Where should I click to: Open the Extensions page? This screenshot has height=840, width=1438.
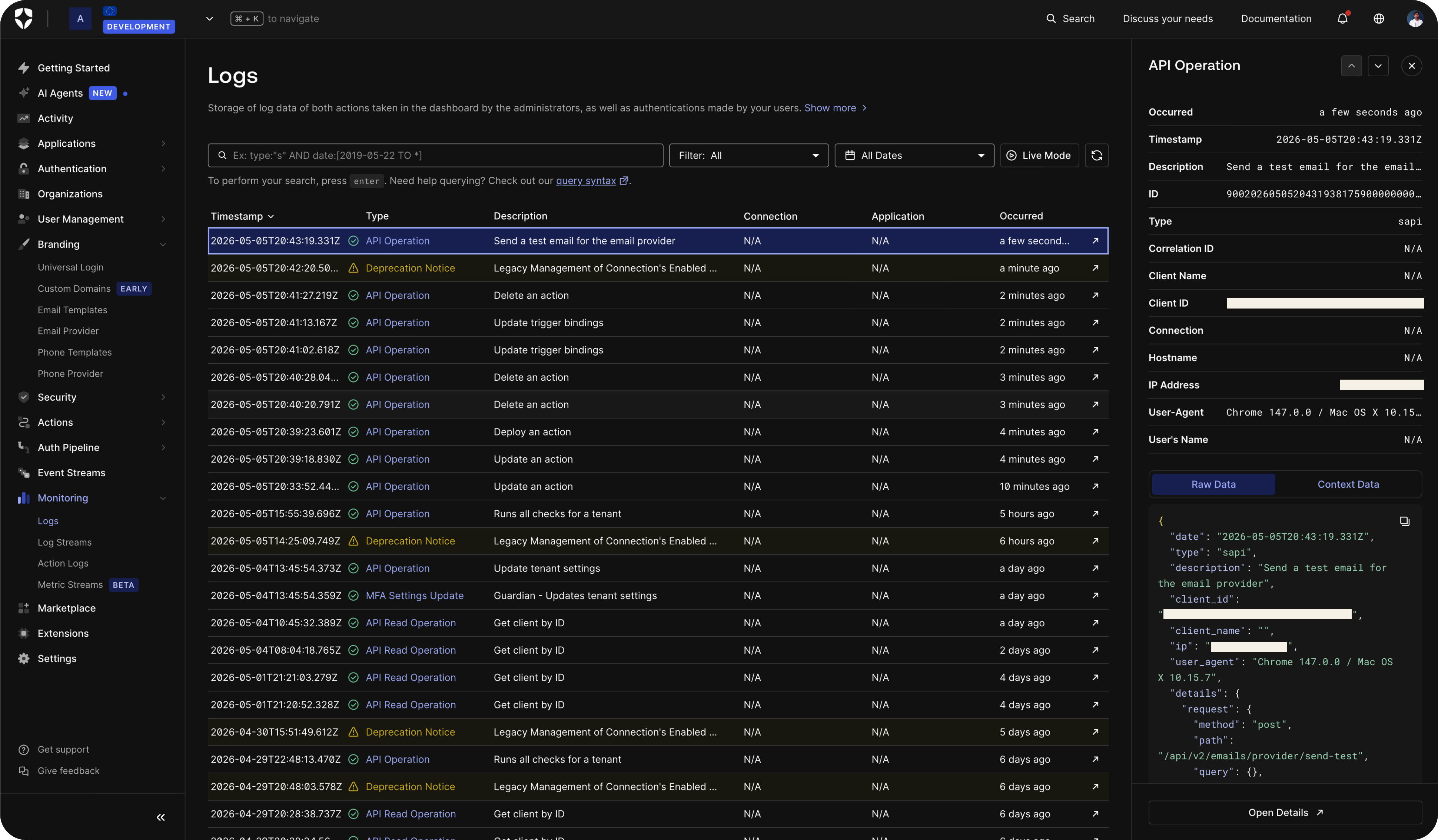[x=63, y=633]
